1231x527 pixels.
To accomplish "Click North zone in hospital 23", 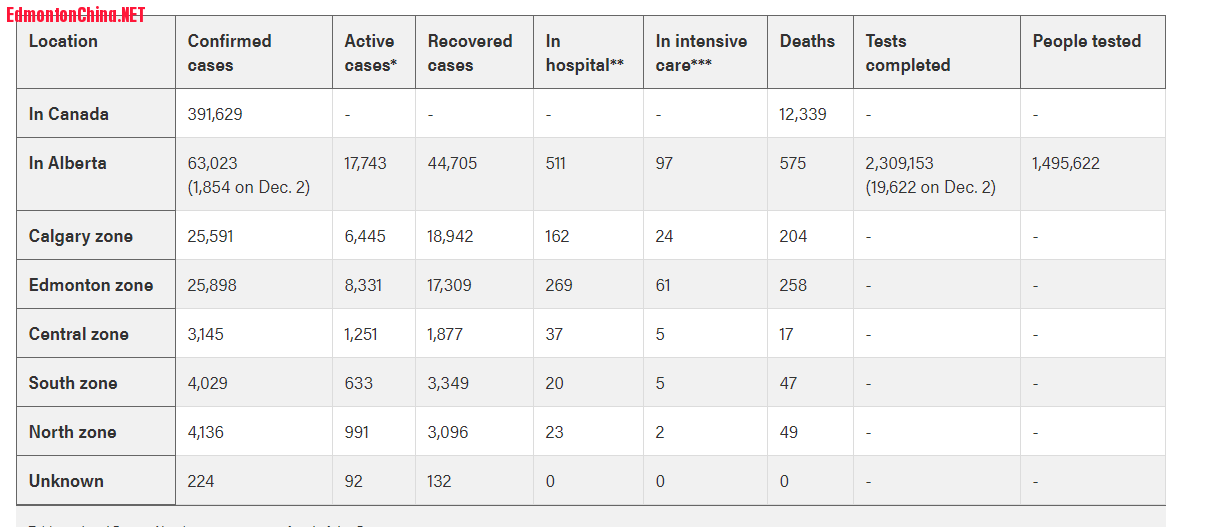I will 555,432.
